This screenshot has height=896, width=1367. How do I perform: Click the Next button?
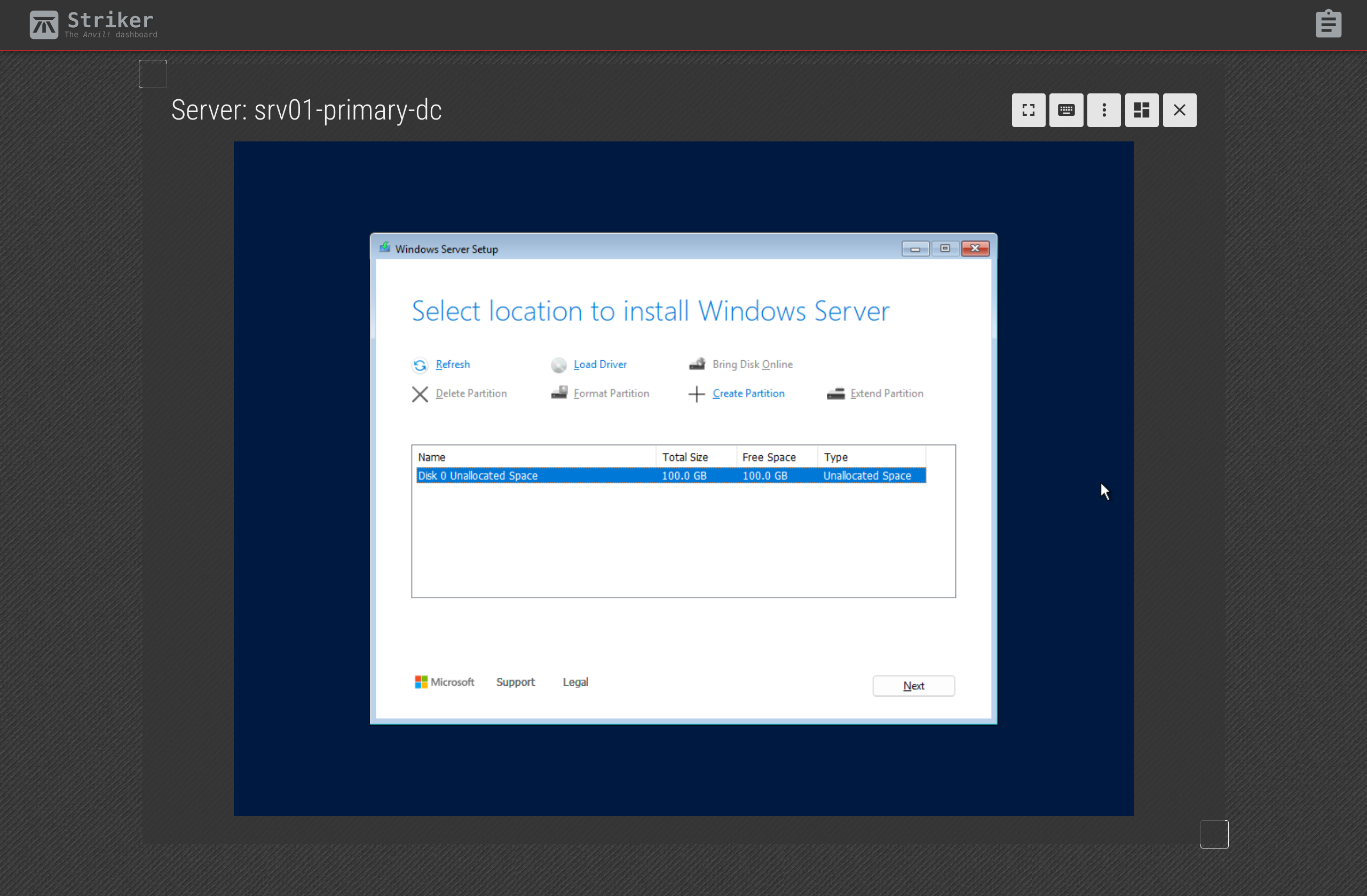click(913, 686)
